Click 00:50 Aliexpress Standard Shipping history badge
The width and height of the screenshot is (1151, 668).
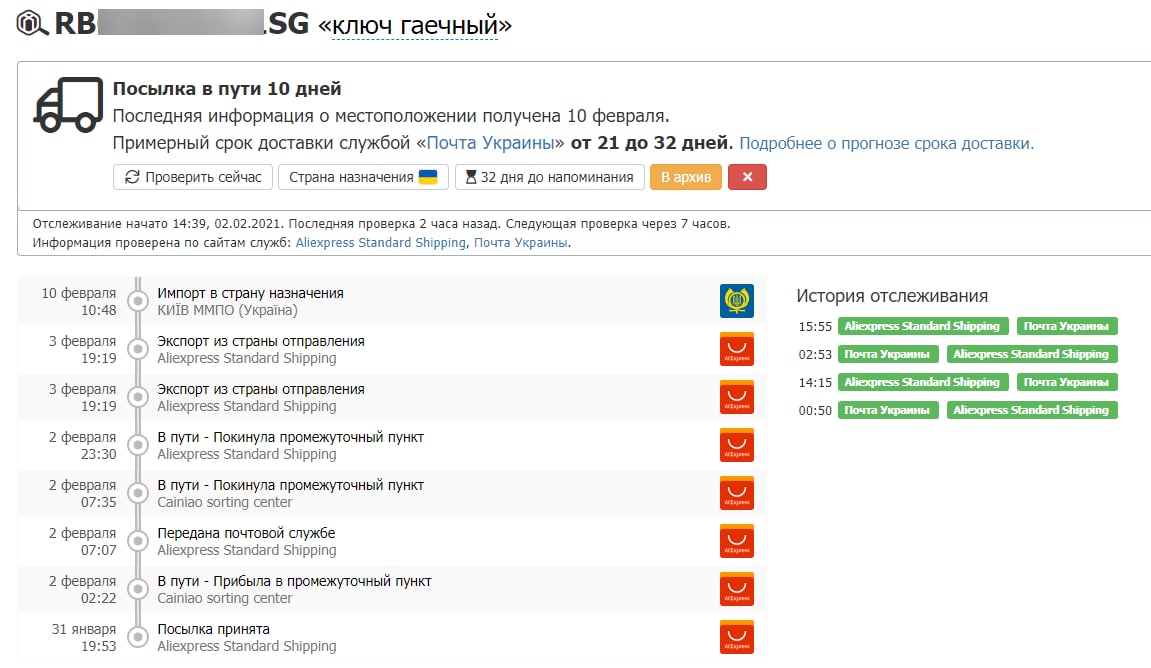click(x=1031, y=410)
